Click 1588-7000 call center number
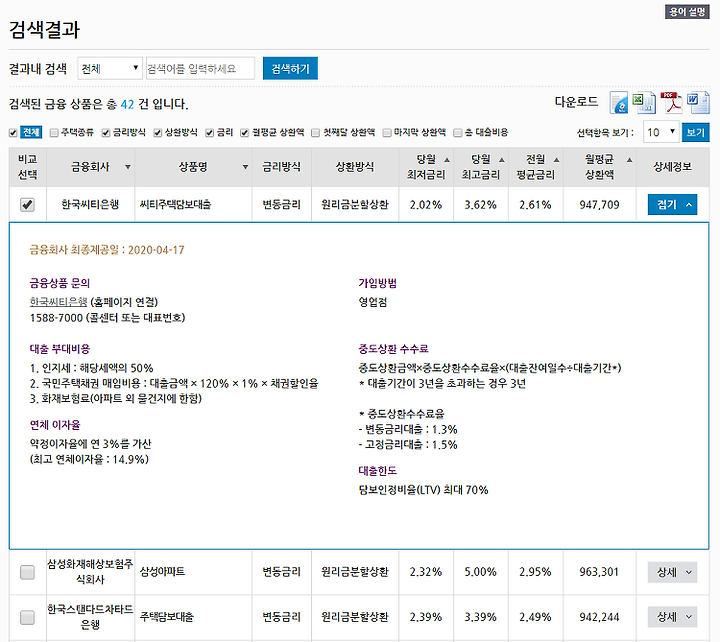Image resolution: width=720 pixels, height=642 pixels. pyautogui.click(x=56, y=318)
